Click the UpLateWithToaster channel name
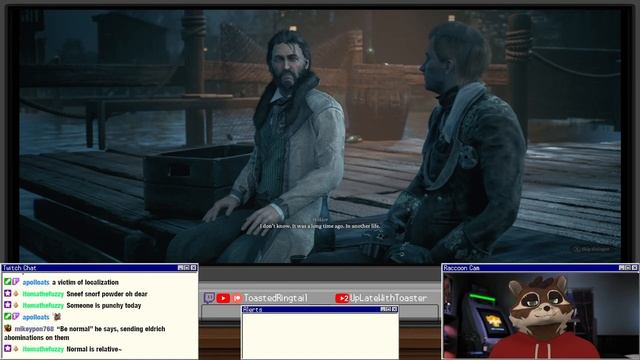The width and height of the screenshot is (640, 360). [x=389, y=298]
